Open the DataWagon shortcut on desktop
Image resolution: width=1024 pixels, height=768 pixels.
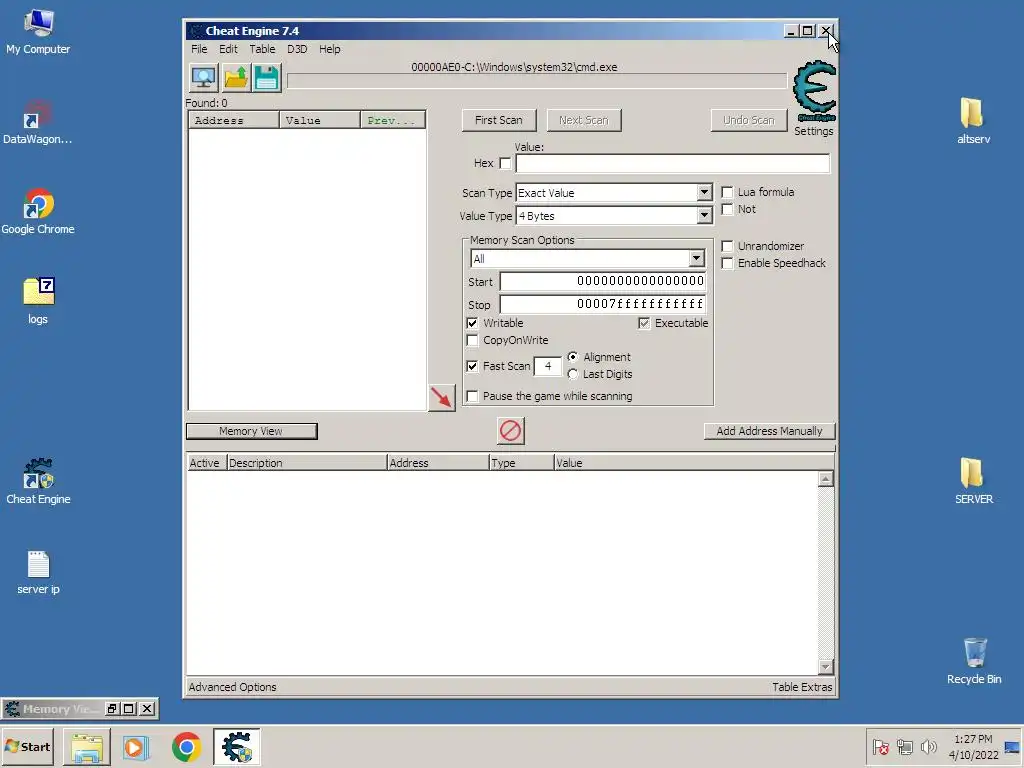coord(38,122)
